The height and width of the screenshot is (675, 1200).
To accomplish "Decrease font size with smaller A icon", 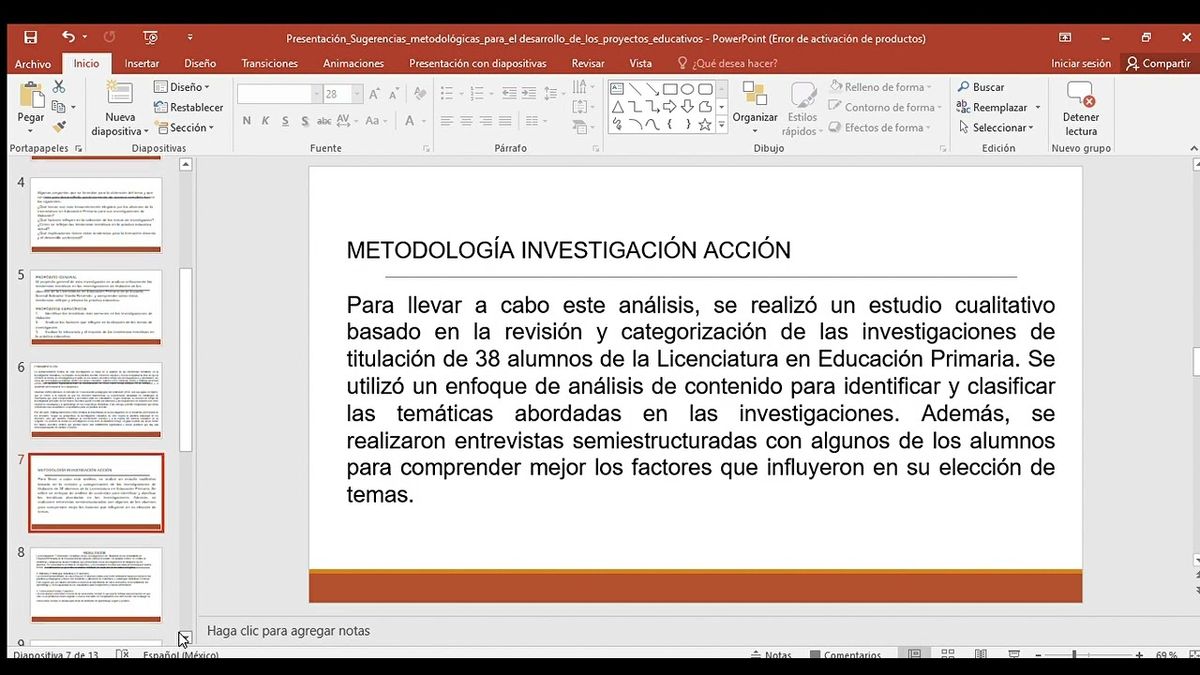I will (x=394, y=94).
